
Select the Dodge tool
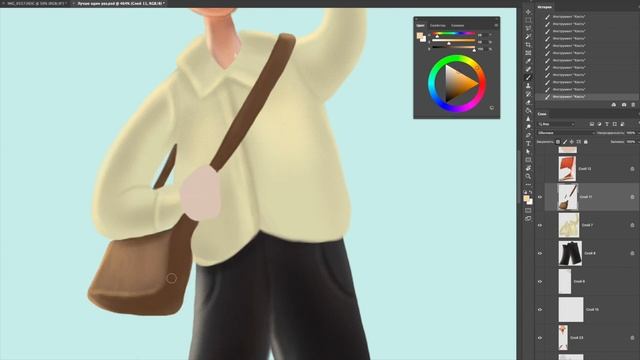(528, 127)
